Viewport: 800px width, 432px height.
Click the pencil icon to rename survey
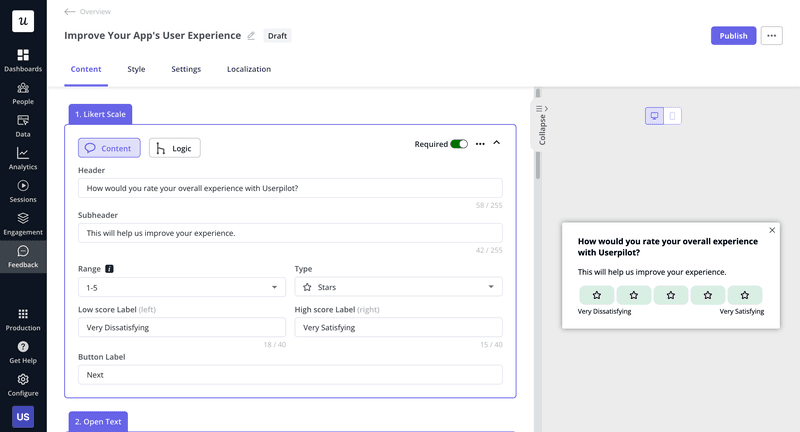point(251,36)
